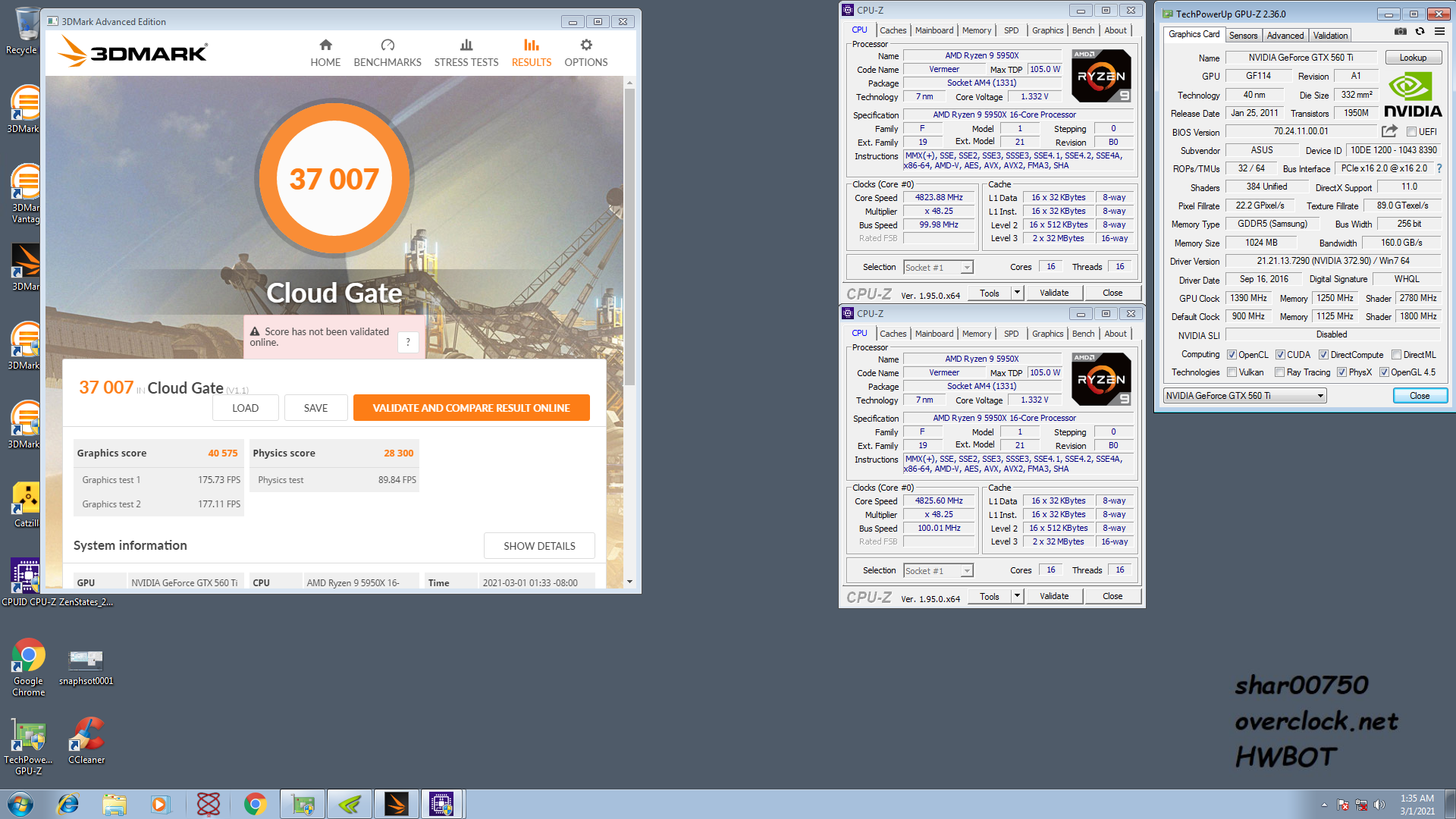
Task: Click the GPU-Z screenshot camera icon
Action: (1401, 31)
